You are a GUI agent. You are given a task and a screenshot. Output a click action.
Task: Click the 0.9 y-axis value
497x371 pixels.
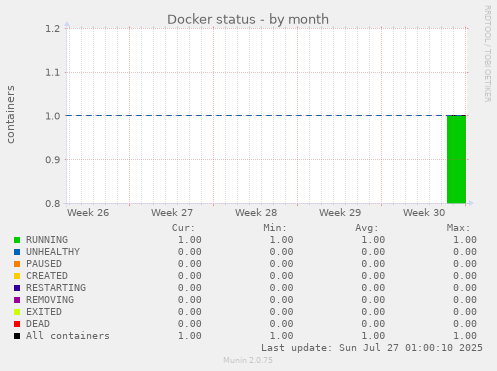[53, 160]
